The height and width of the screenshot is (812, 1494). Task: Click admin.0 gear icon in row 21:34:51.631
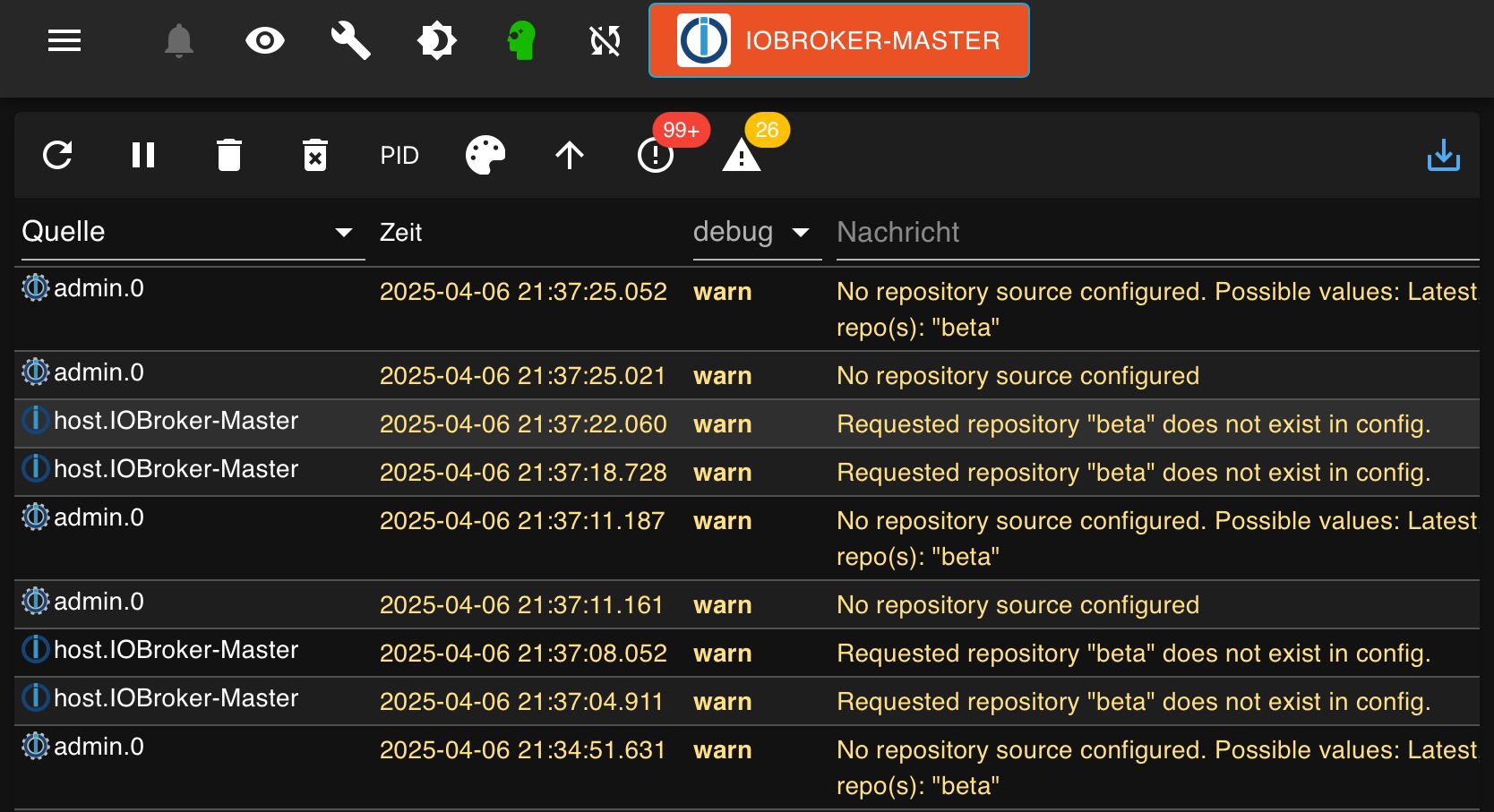[x=36, y=746]
